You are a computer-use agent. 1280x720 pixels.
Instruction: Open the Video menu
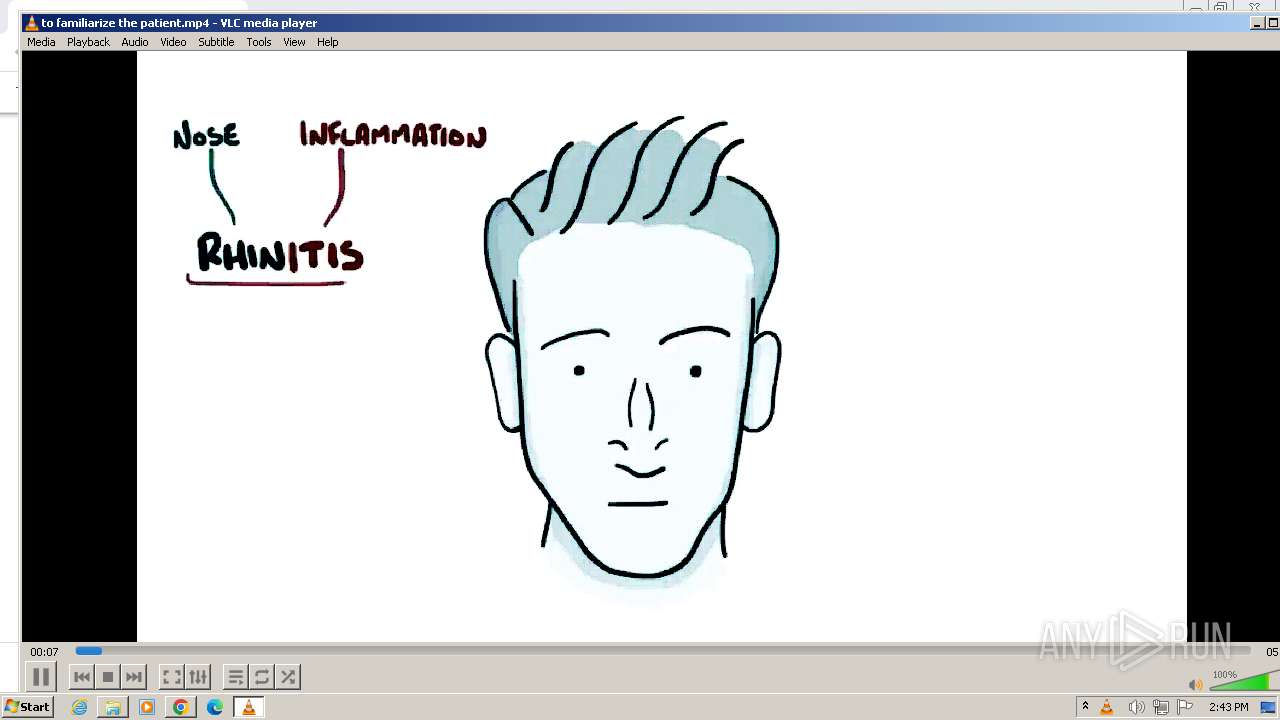173,42
